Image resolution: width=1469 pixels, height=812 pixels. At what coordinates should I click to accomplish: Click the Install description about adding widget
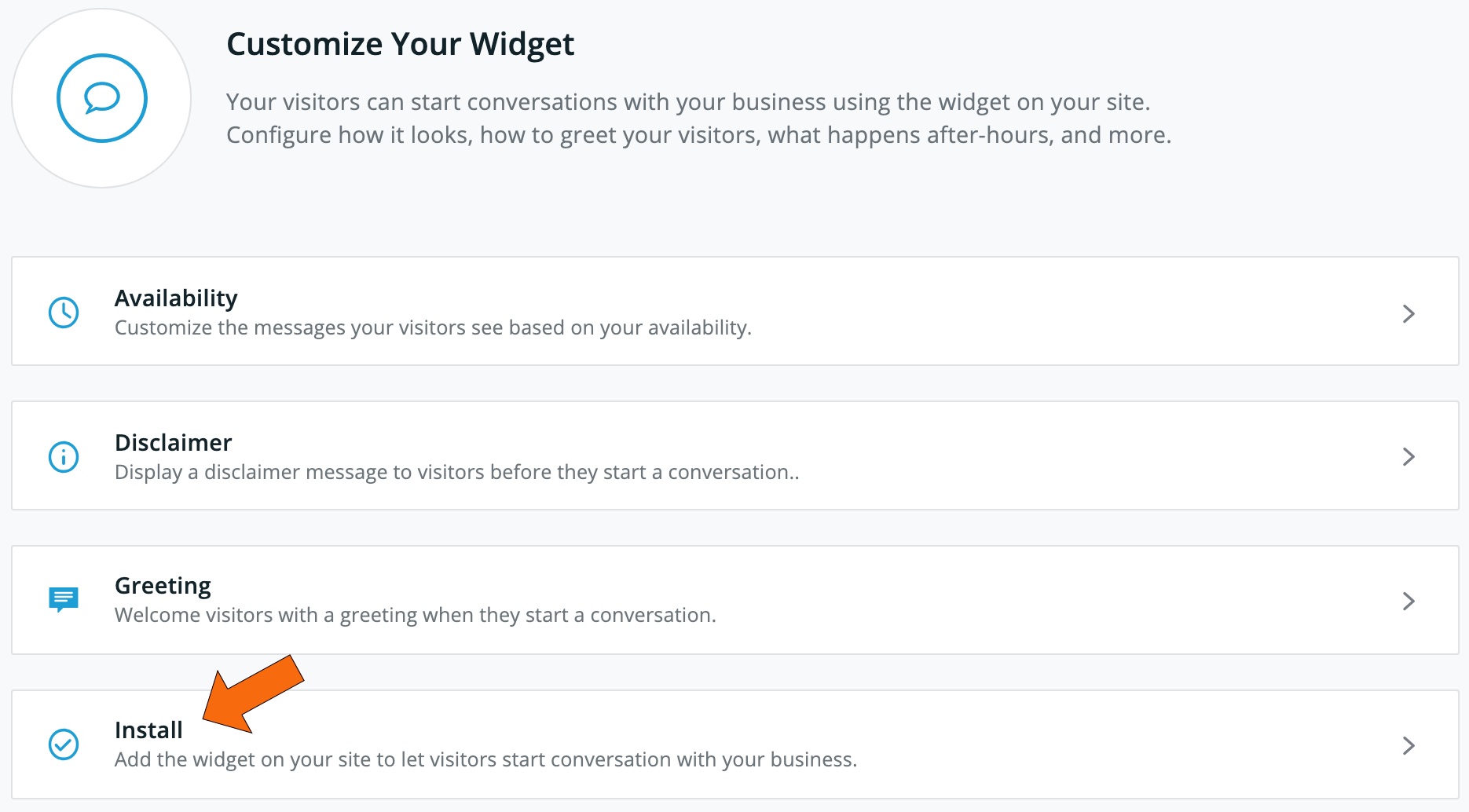[485, 759]
